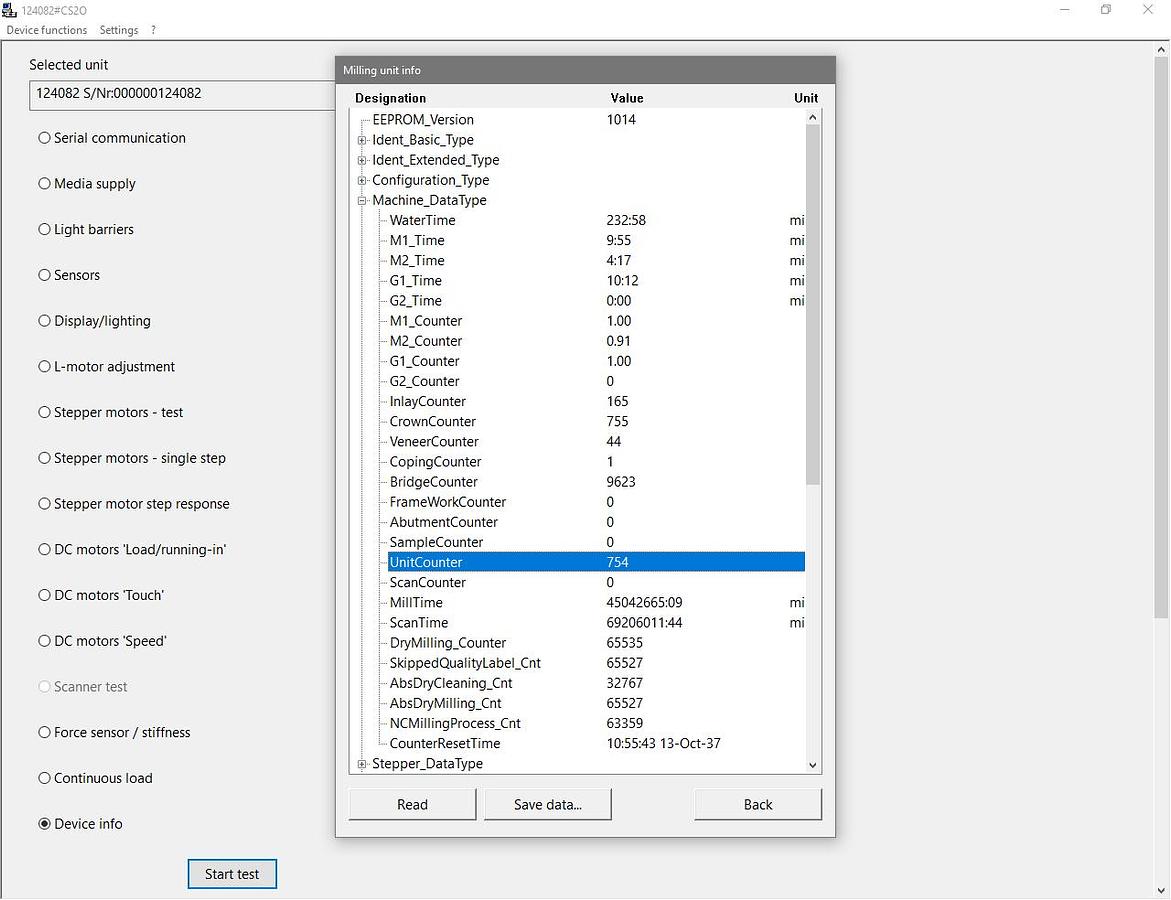This screenshot has width=1171, height=900.
Task: Pick the DC motors 'Speed' option
Action: click(44, 641)
